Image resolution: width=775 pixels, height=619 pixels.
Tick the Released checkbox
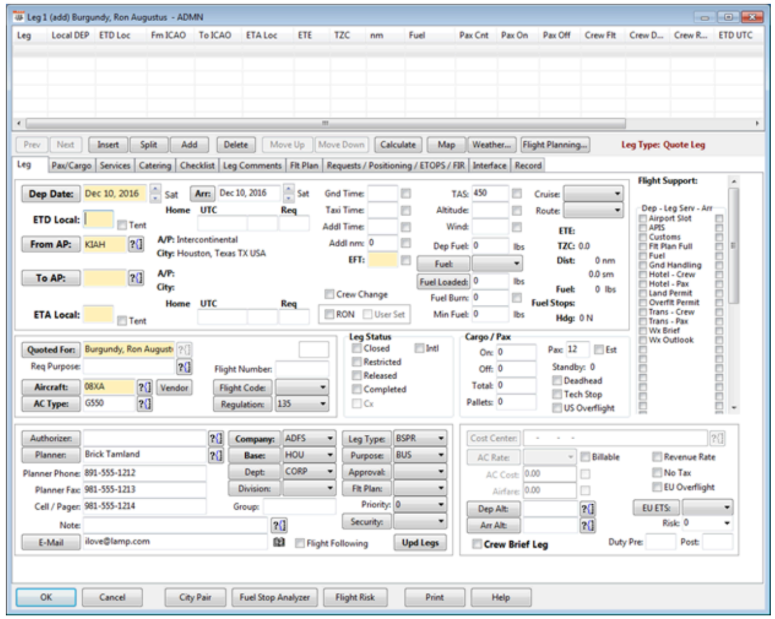click(x=357, y=376)
